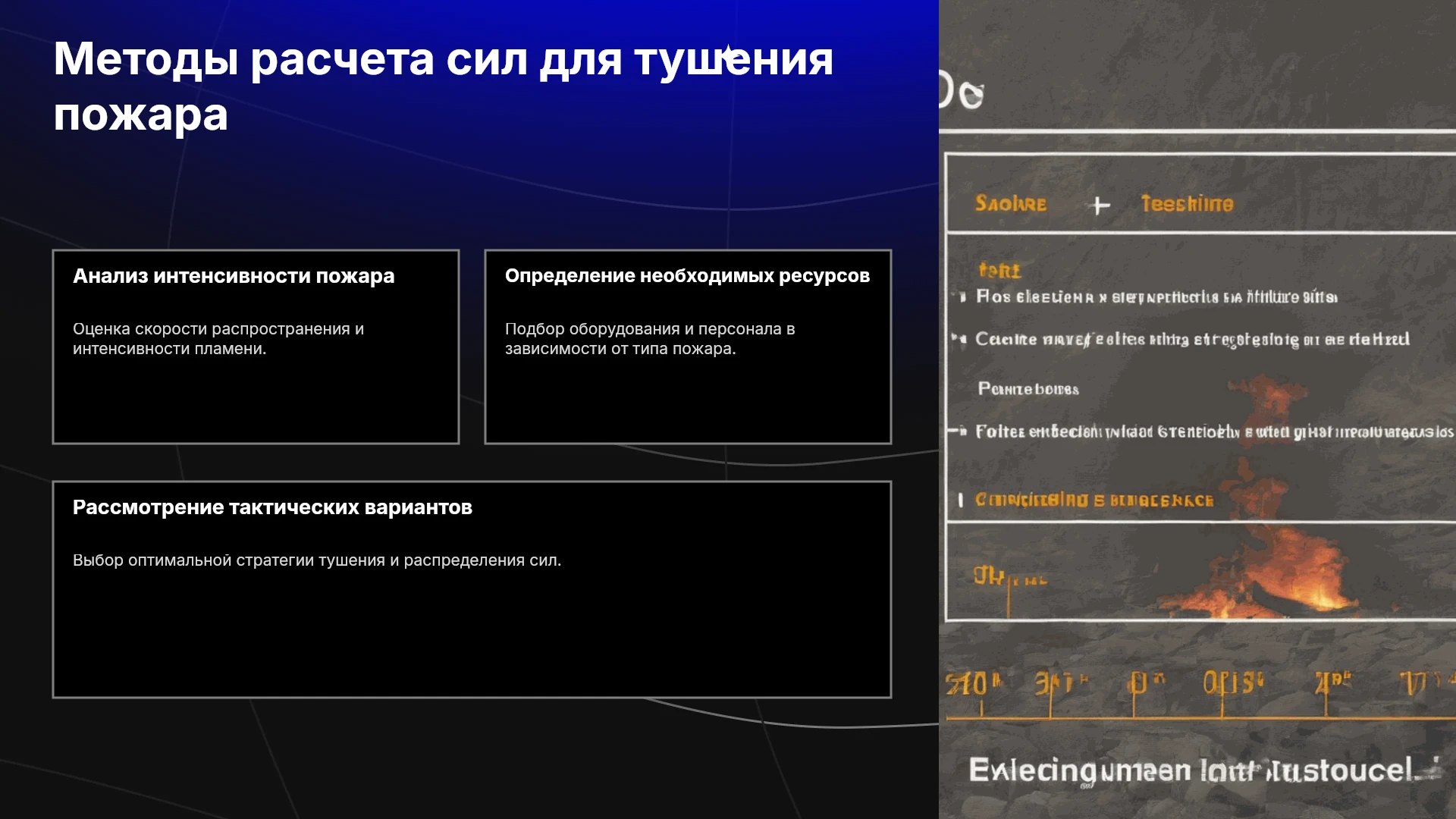Click the 'Определение необходимых ресурсов' heading

pos(687,276)
